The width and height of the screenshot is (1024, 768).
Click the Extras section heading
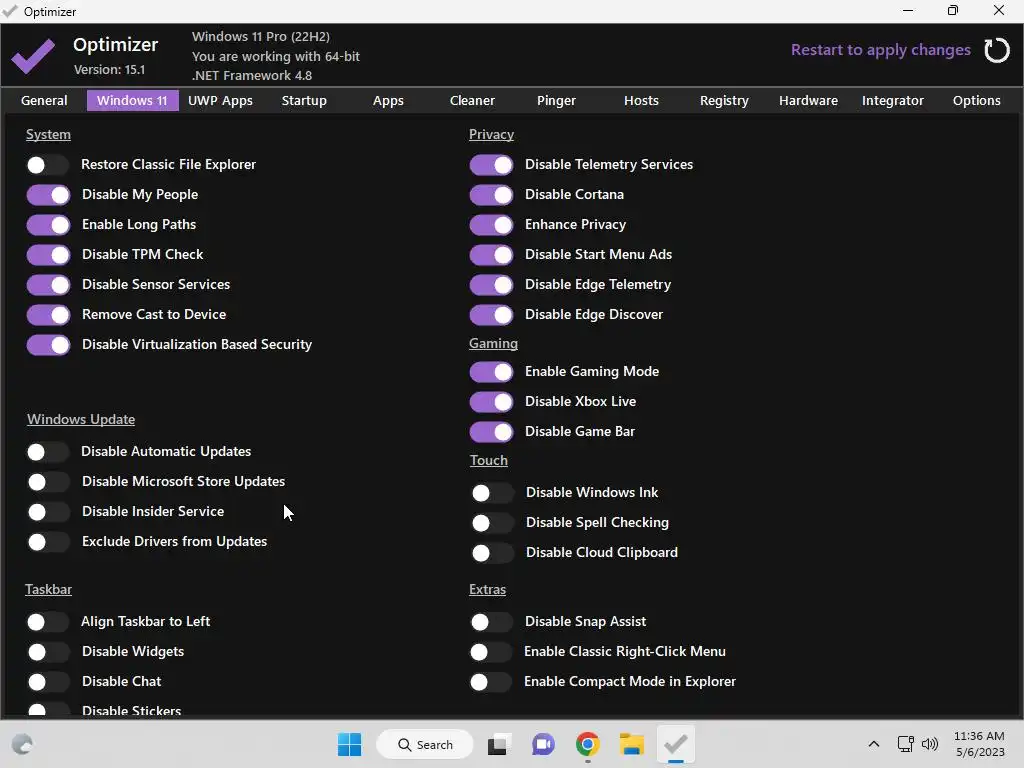point(487,590)
